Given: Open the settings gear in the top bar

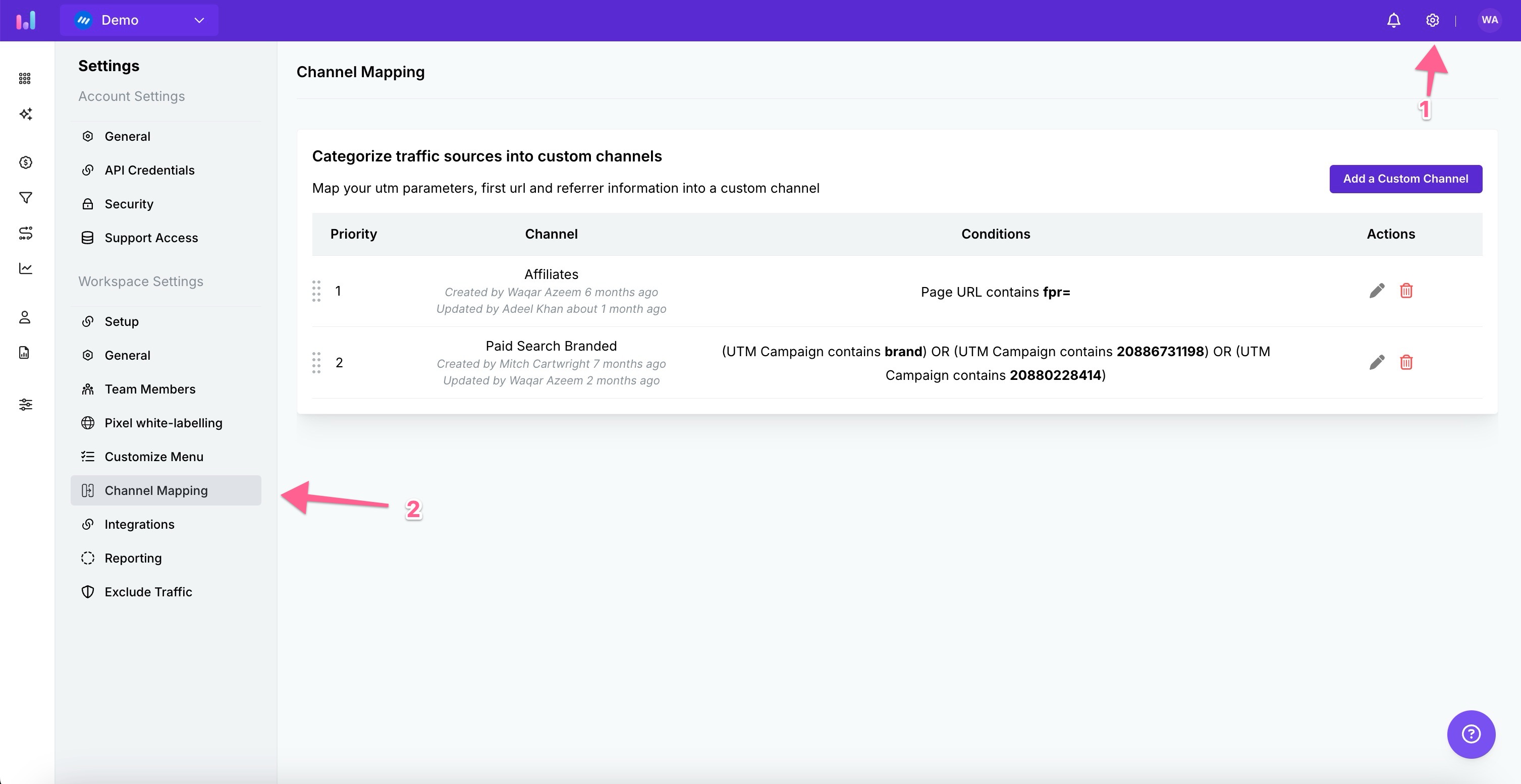Looking at the screenshot, I should click(x=1432, y=20).
